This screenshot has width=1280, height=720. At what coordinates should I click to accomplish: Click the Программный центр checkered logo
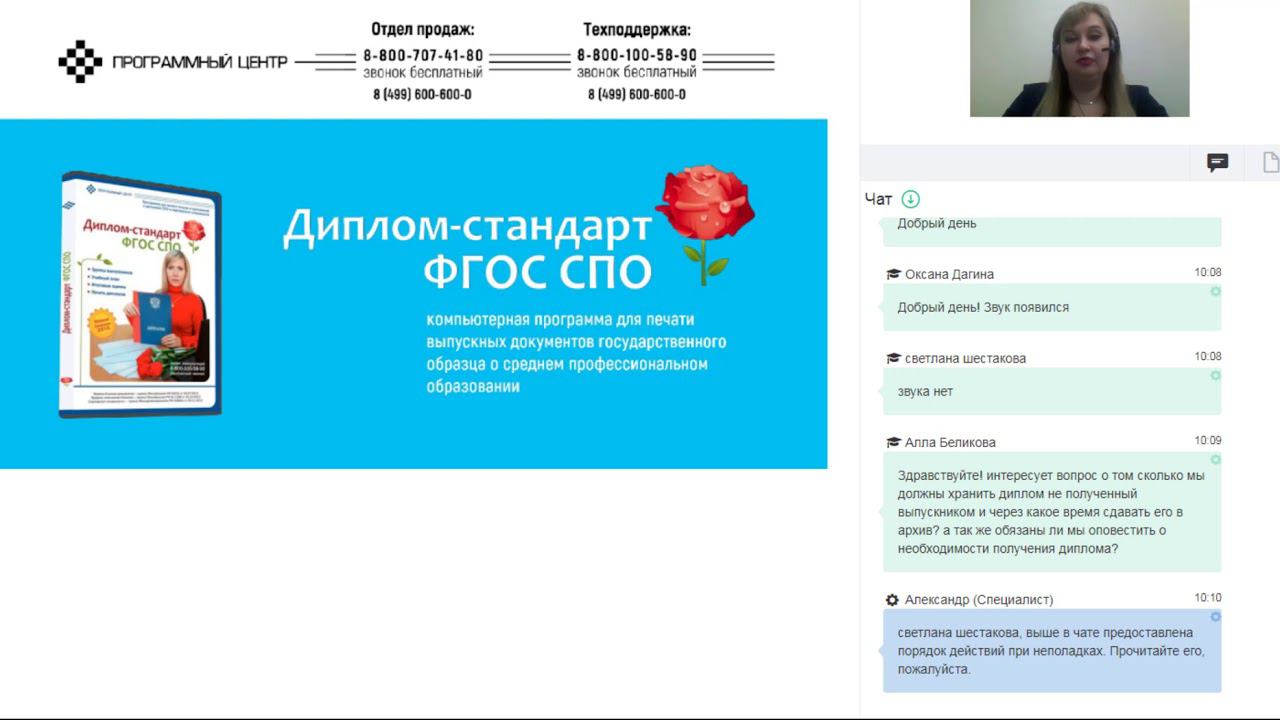click(80, 62)
